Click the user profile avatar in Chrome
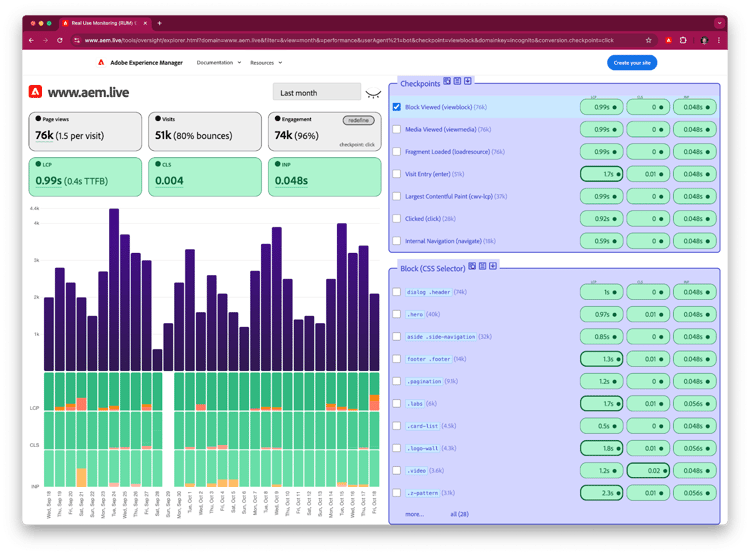 pyautogui.click(x=704, y=40)
